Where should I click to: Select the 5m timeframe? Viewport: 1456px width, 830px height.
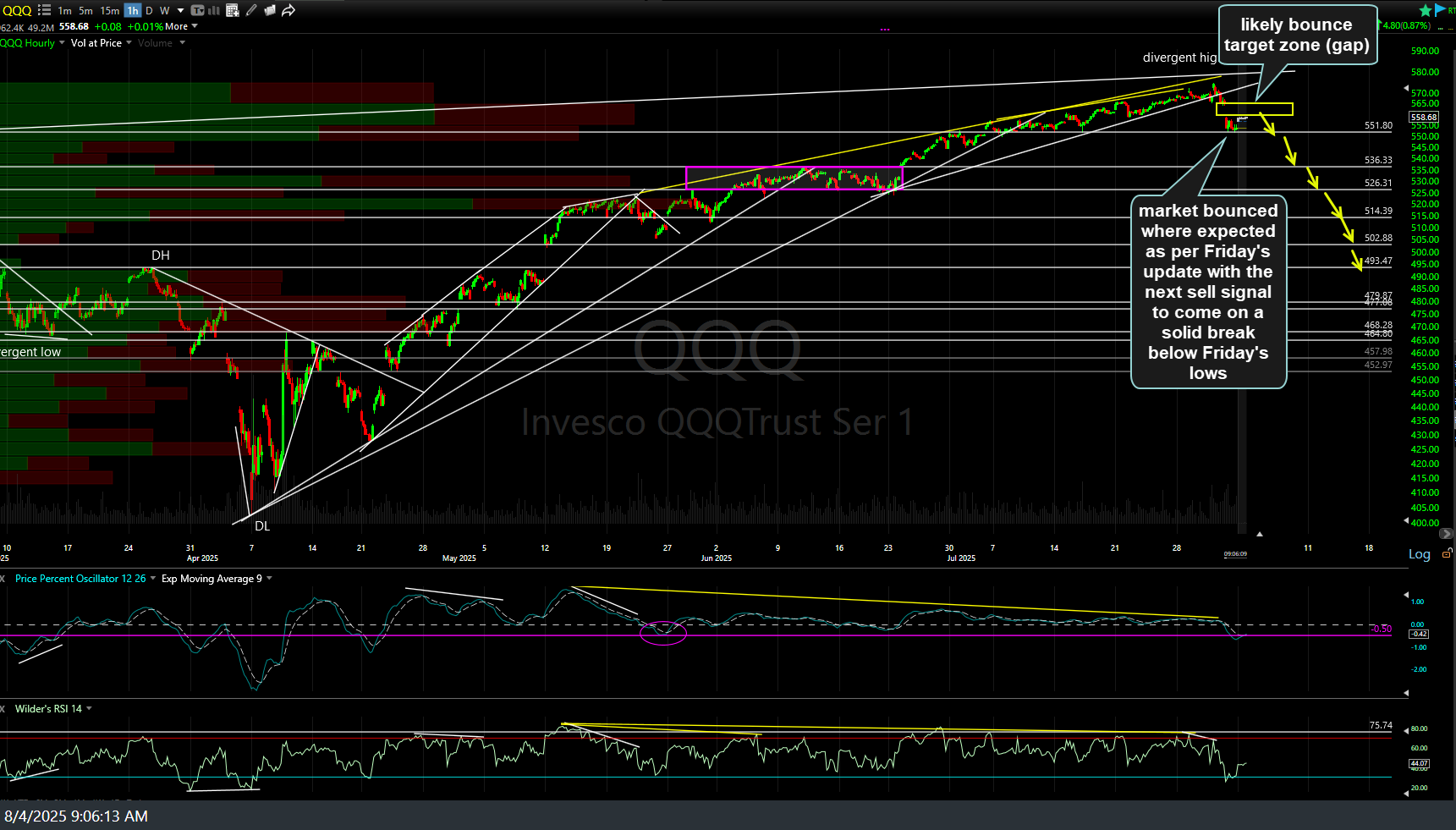click(85, 10)
